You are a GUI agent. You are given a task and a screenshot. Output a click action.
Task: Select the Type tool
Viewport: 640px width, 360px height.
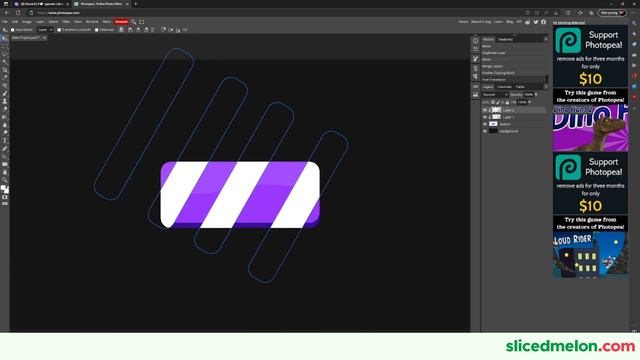coord(4,140)
